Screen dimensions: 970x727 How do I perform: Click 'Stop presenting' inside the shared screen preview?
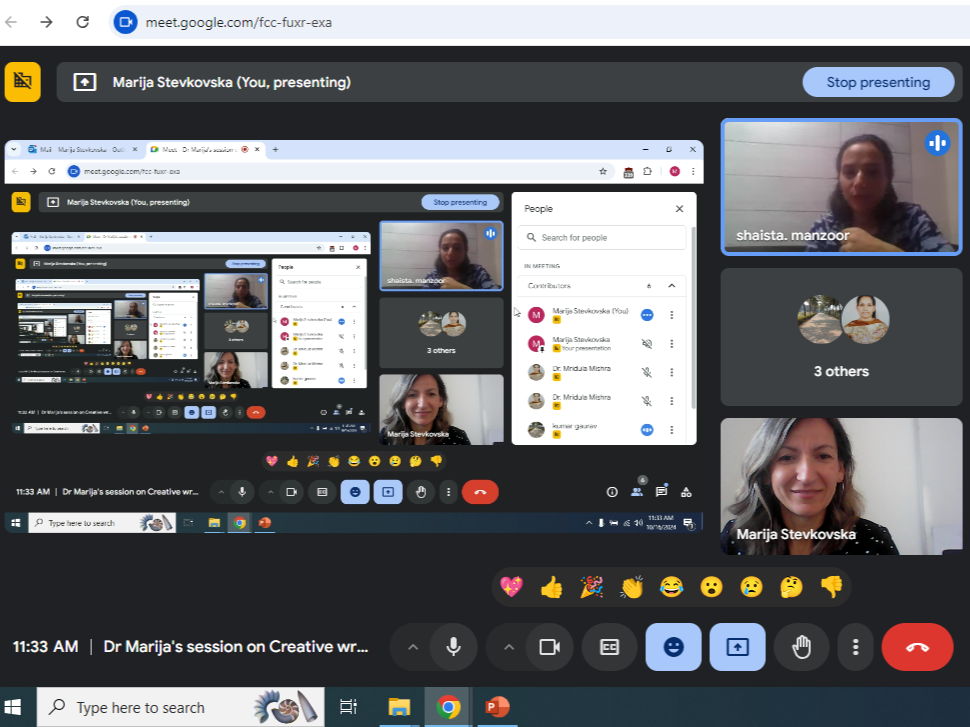click(x=460, y=202)
